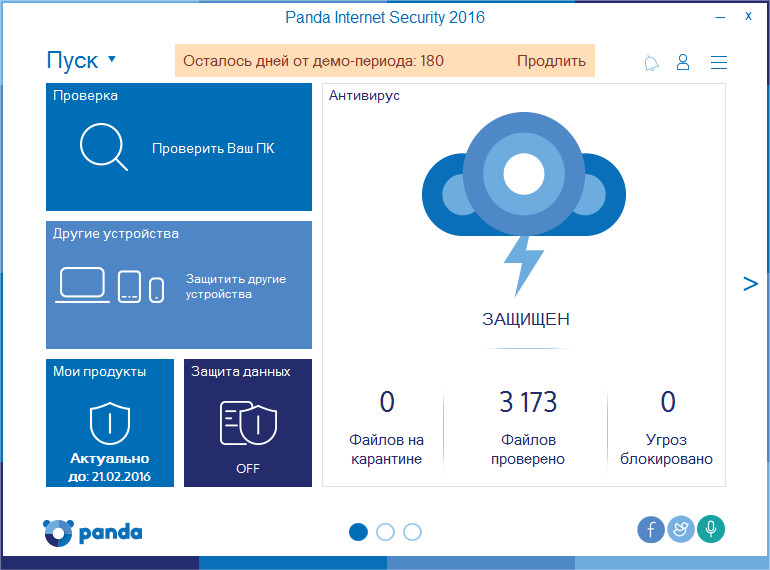Open the hamburger menu icon

719,62
